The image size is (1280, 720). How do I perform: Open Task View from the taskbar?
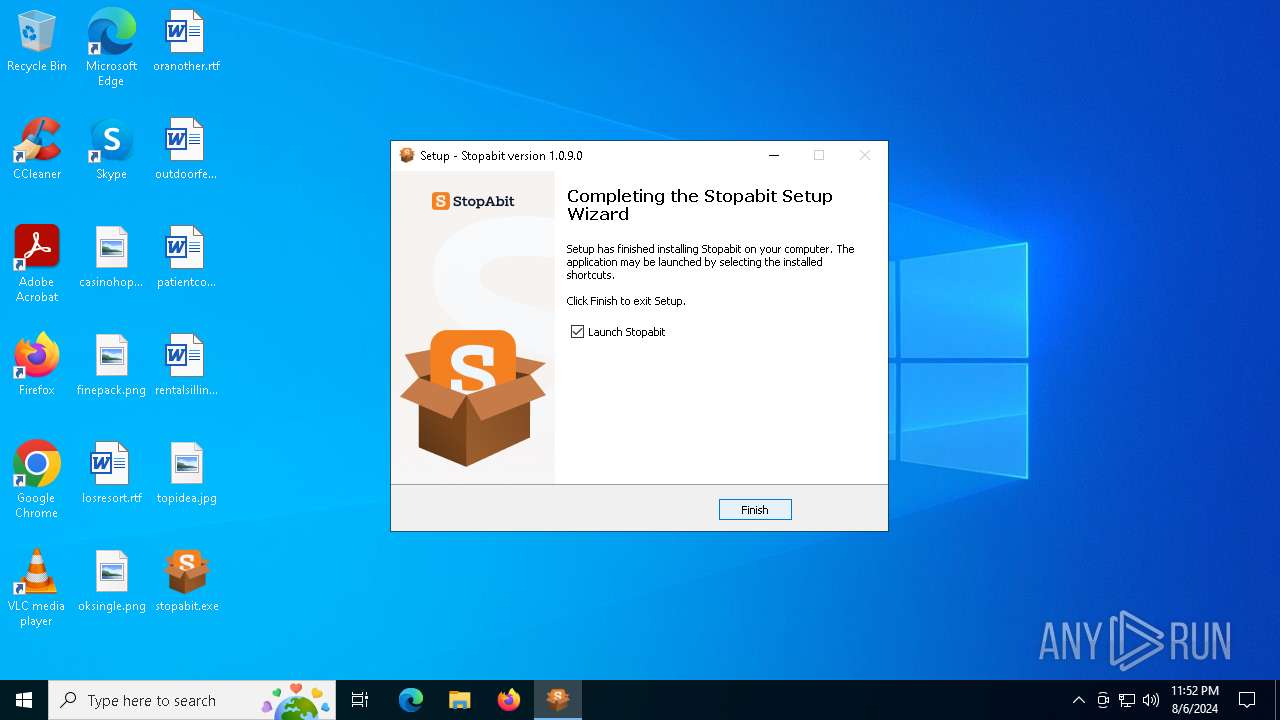[x=360, y=700]
